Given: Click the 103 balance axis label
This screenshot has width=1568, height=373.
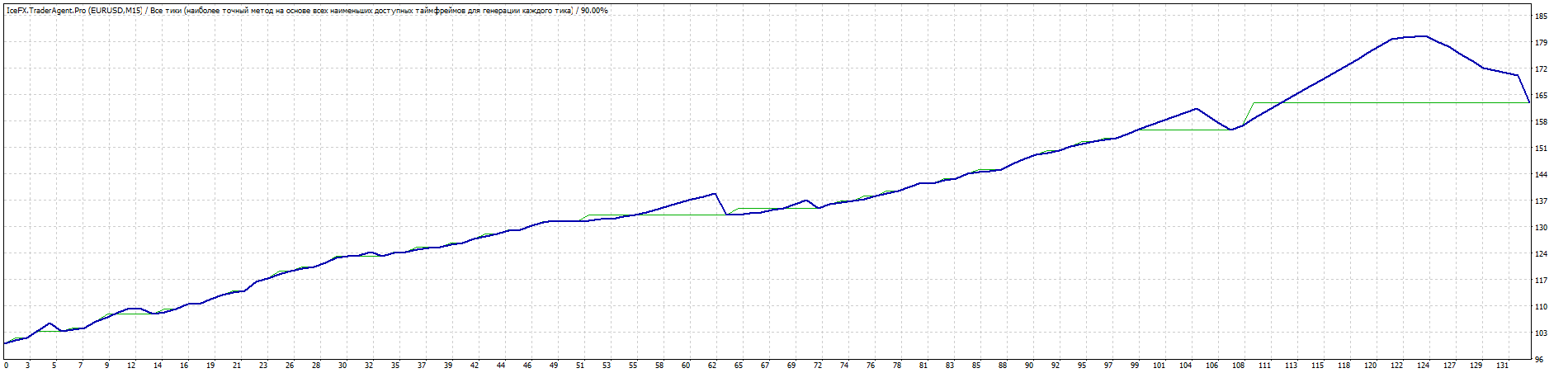Looking at the screenshot, I should 1541,333.
